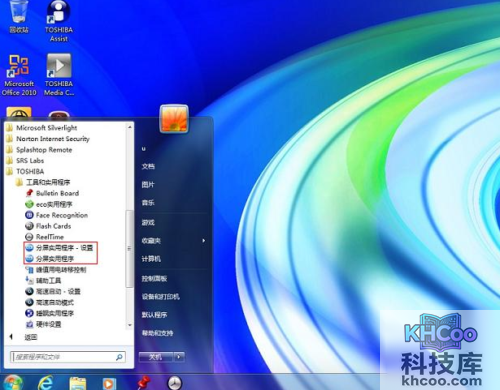Launch eco实用程序 from the start menu
Screen dimensions: 500x390
click(49, 204)
